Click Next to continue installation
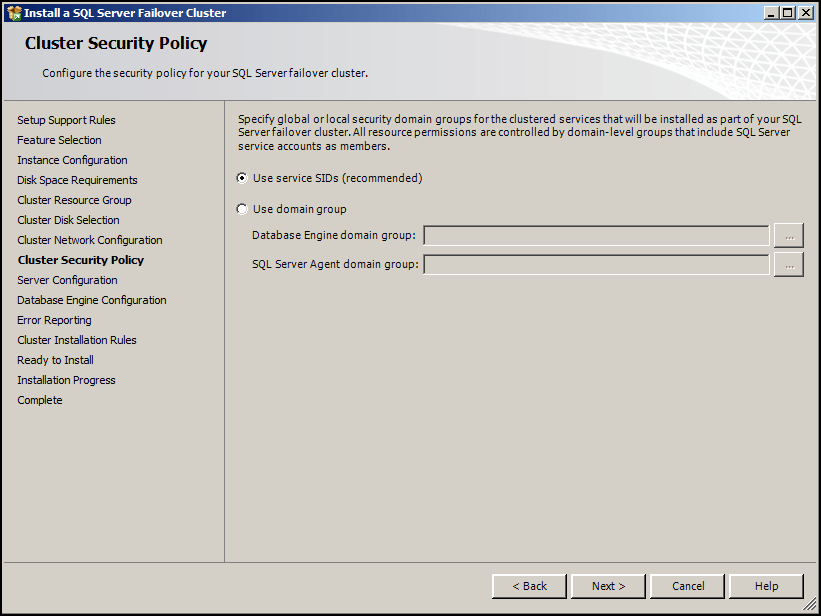This screenshot has width=821, height=616. point(607,586)
